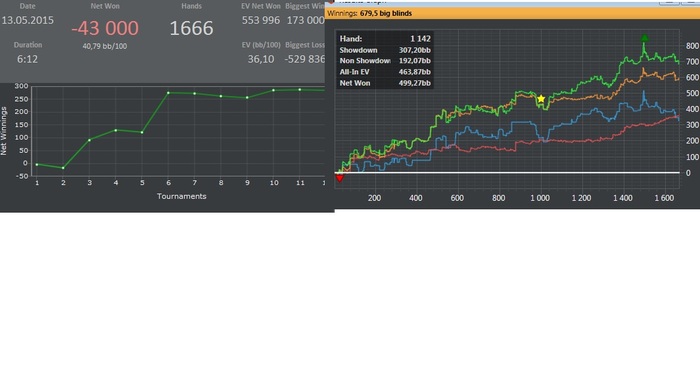700x370 pixels.
Task: Click the red down-triangle low marker
Action: (340, 178)
